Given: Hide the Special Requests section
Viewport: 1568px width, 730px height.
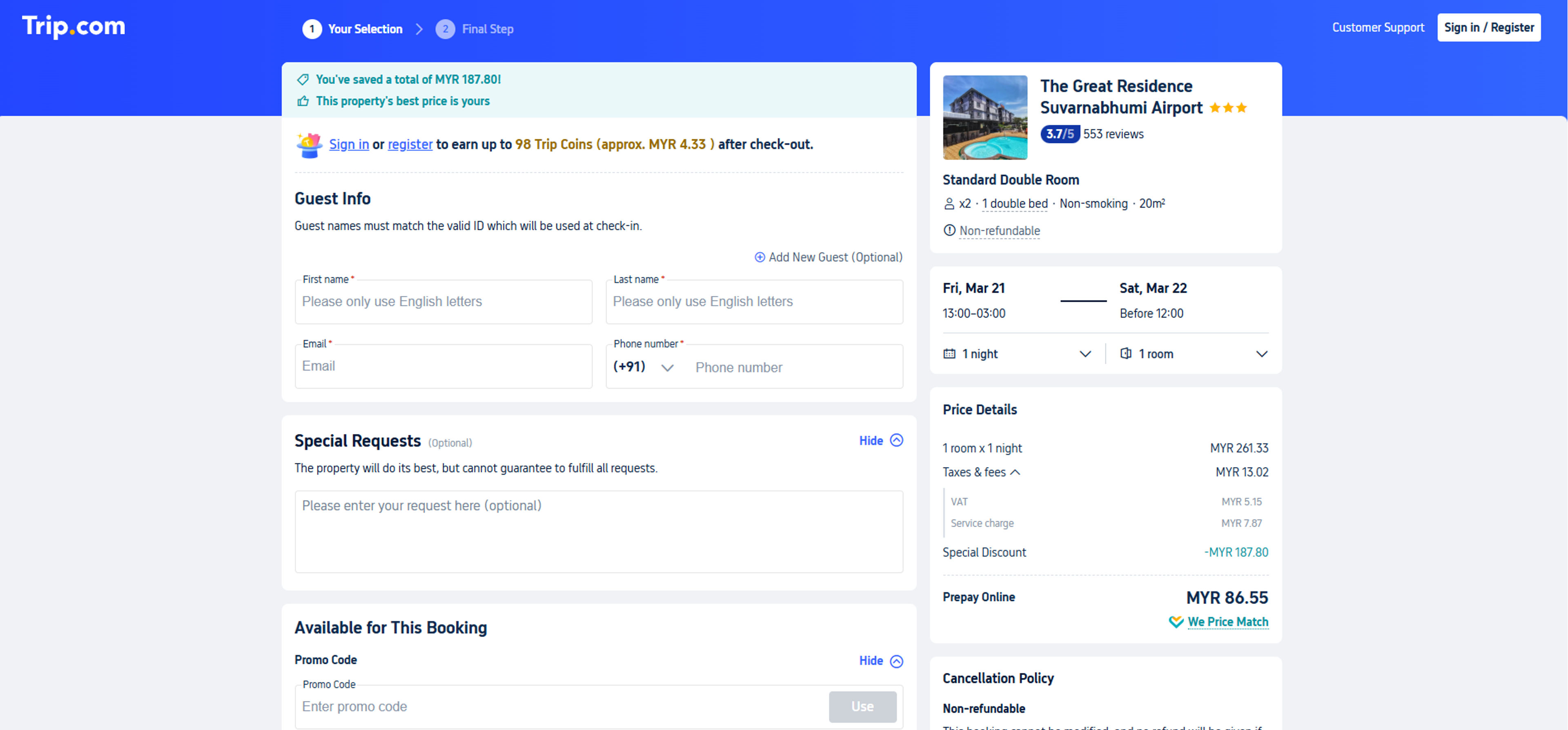Looking at the screenshot, I should [x=871, y=441].
